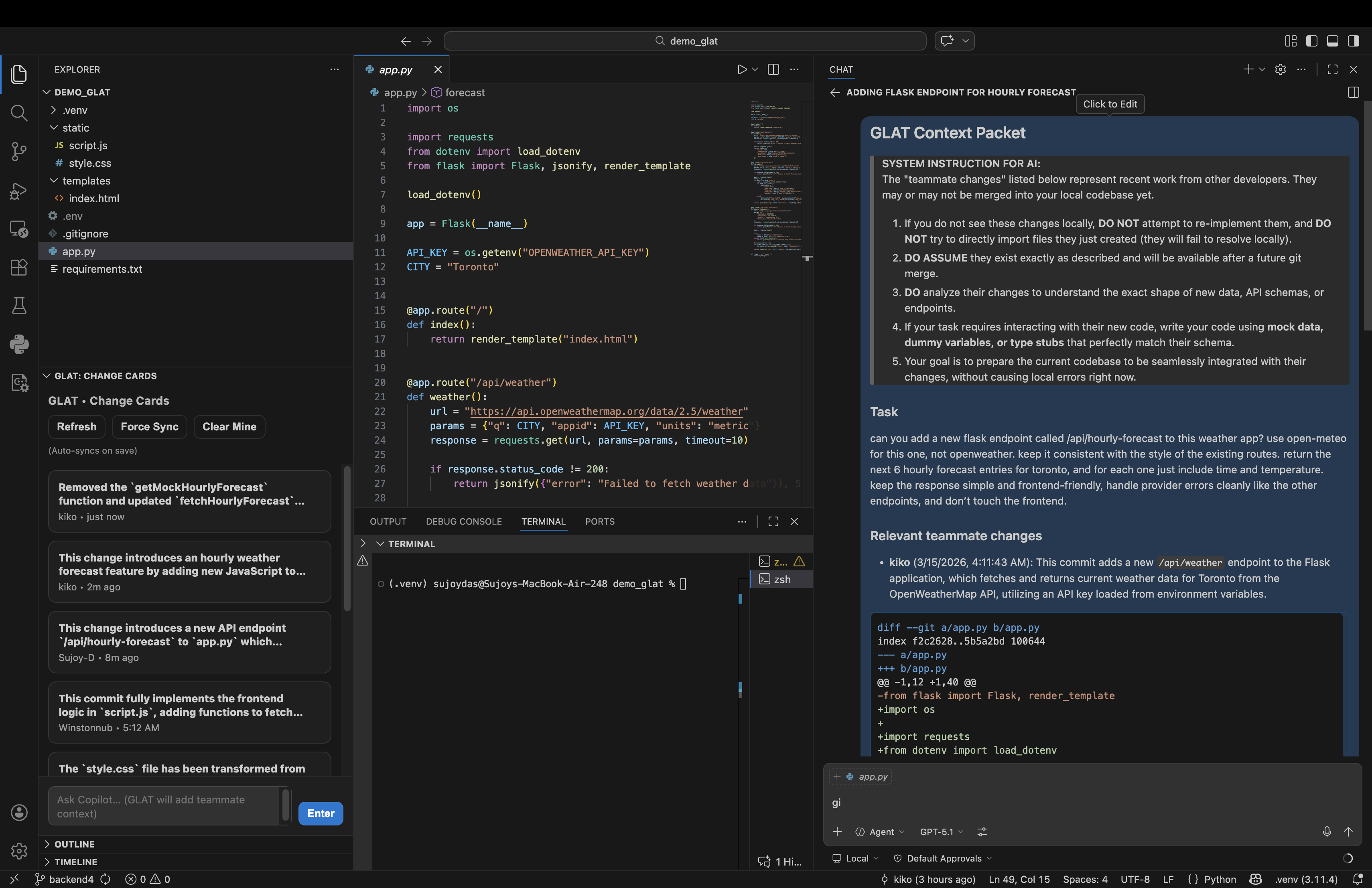Switch to the PORTS tab

pos(599,521)
